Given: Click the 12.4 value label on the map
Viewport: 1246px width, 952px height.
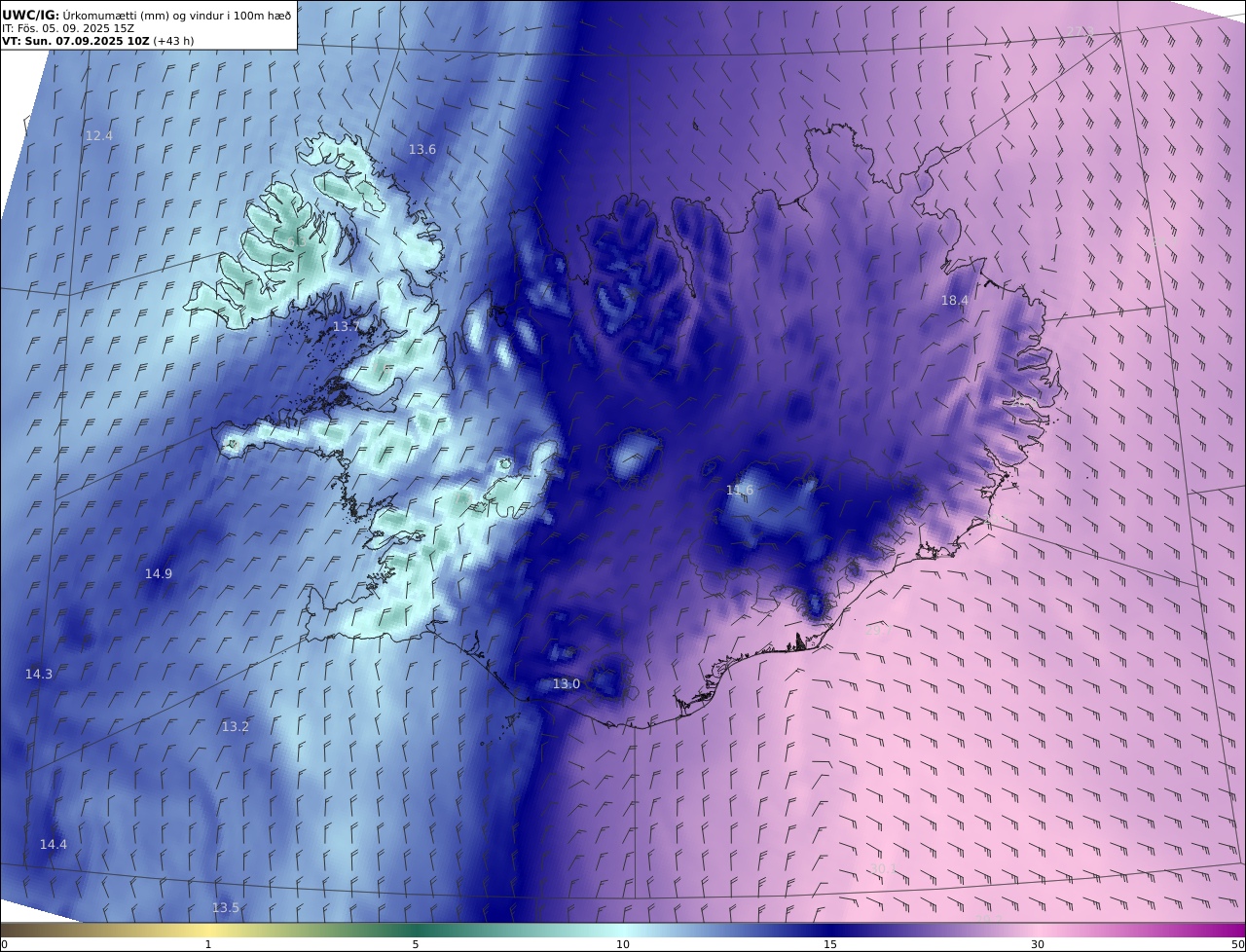Looking at the screenshot, I should tap(99, 136).
